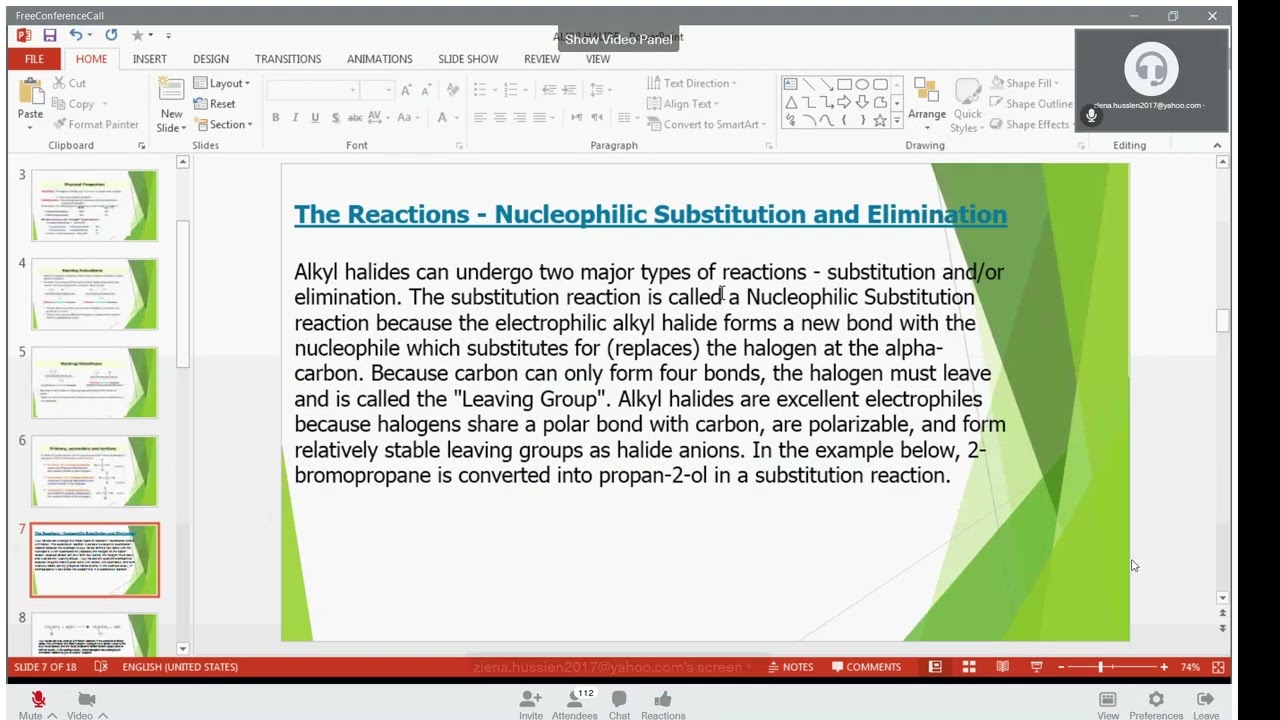Select slide 6 thumbnail

(94, 471)
